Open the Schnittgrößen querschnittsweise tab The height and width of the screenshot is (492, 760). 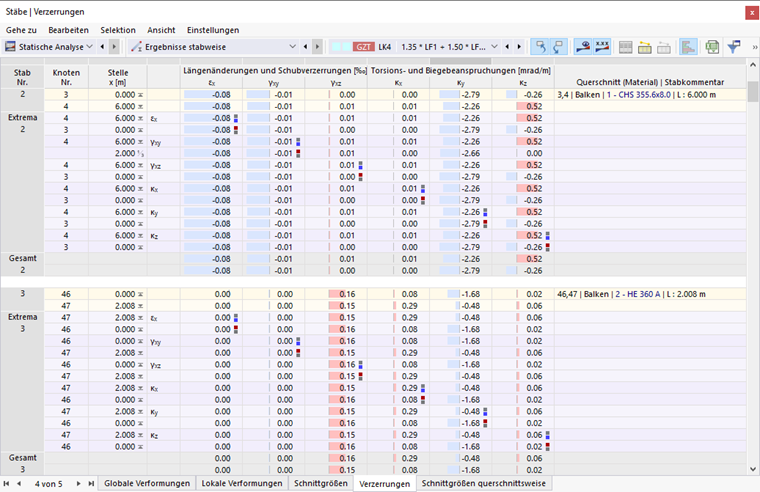pos(484,483)
